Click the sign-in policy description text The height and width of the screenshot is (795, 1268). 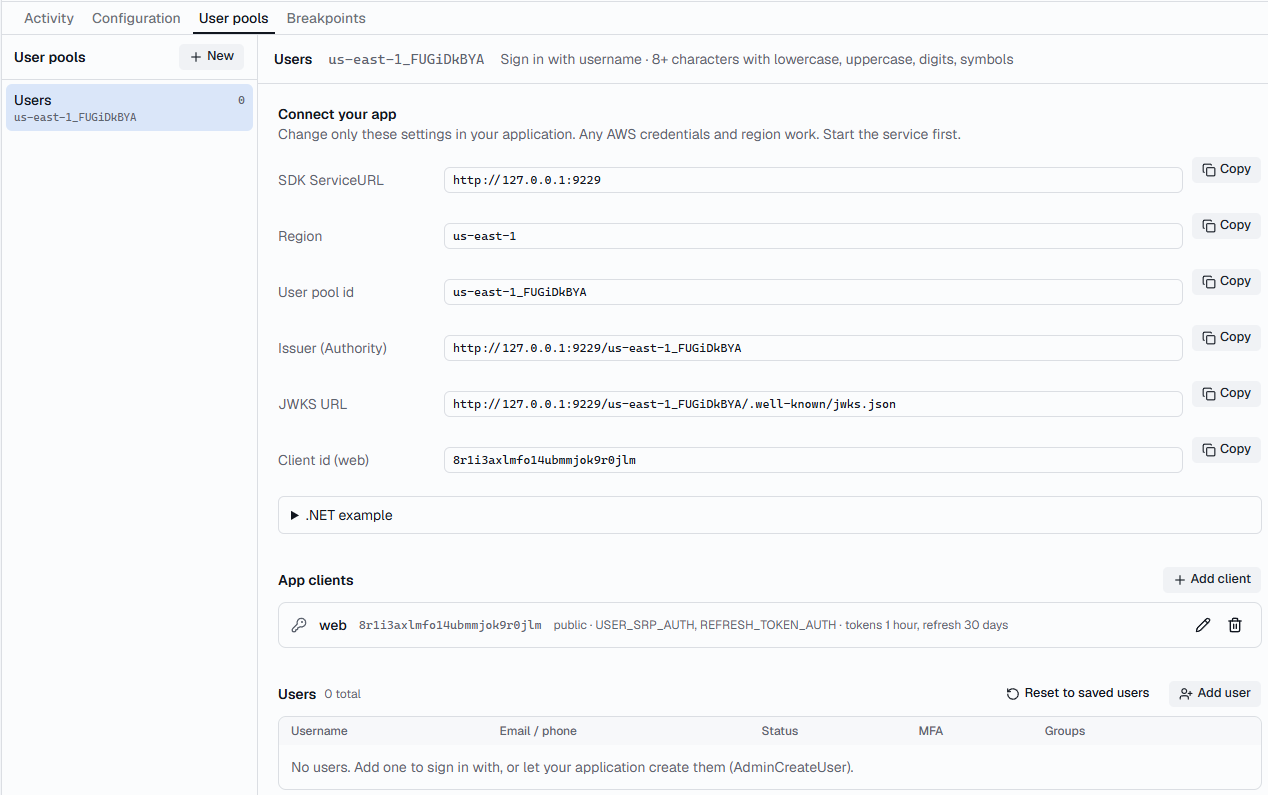pos(757,59)
